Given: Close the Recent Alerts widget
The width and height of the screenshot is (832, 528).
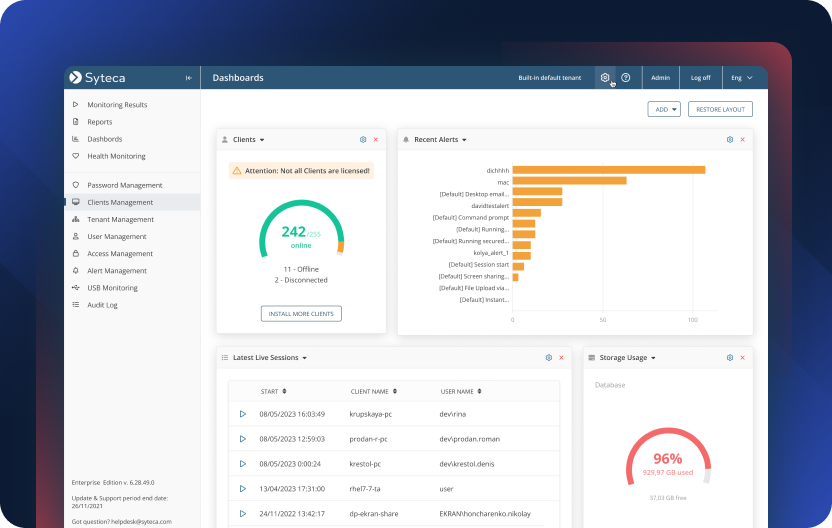Looking at the screenshot, I should tap(742, 140).
